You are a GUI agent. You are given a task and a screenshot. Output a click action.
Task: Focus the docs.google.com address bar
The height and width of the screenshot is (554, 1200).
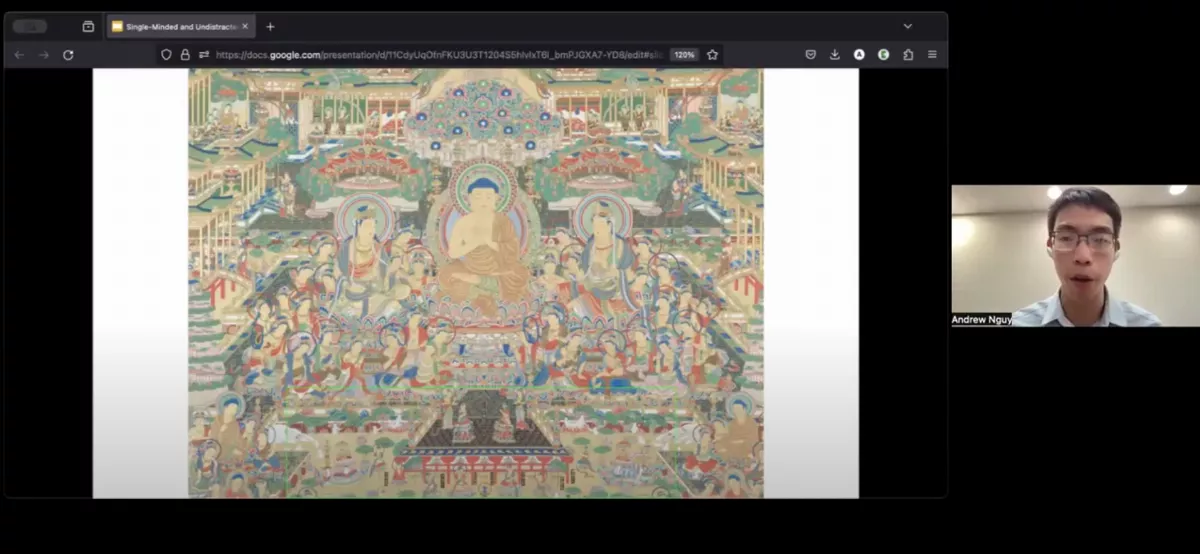(440, 55)
